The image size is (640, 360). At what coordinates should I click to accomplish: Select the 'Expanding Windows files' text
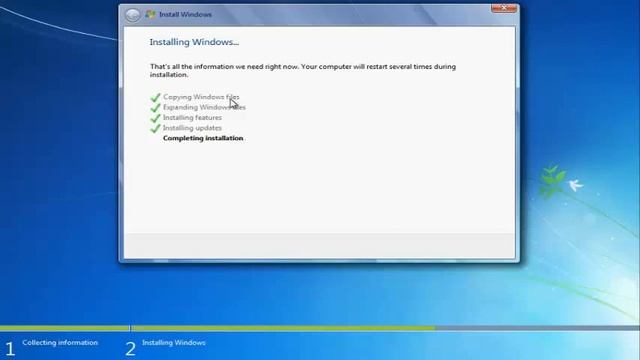point(204,107)
